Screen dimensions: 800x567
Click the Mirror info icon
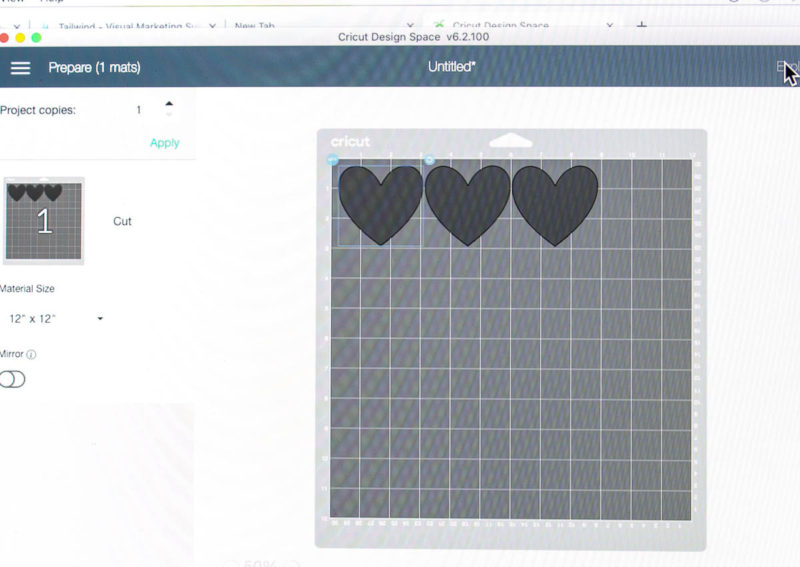(31, 354)
